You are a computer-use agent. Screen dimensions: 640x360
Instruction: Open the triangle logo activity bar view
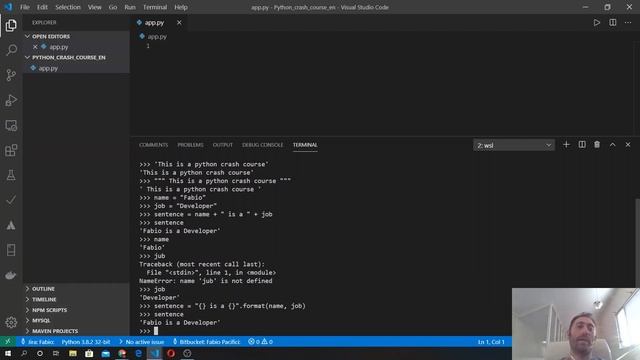[11, 225]
